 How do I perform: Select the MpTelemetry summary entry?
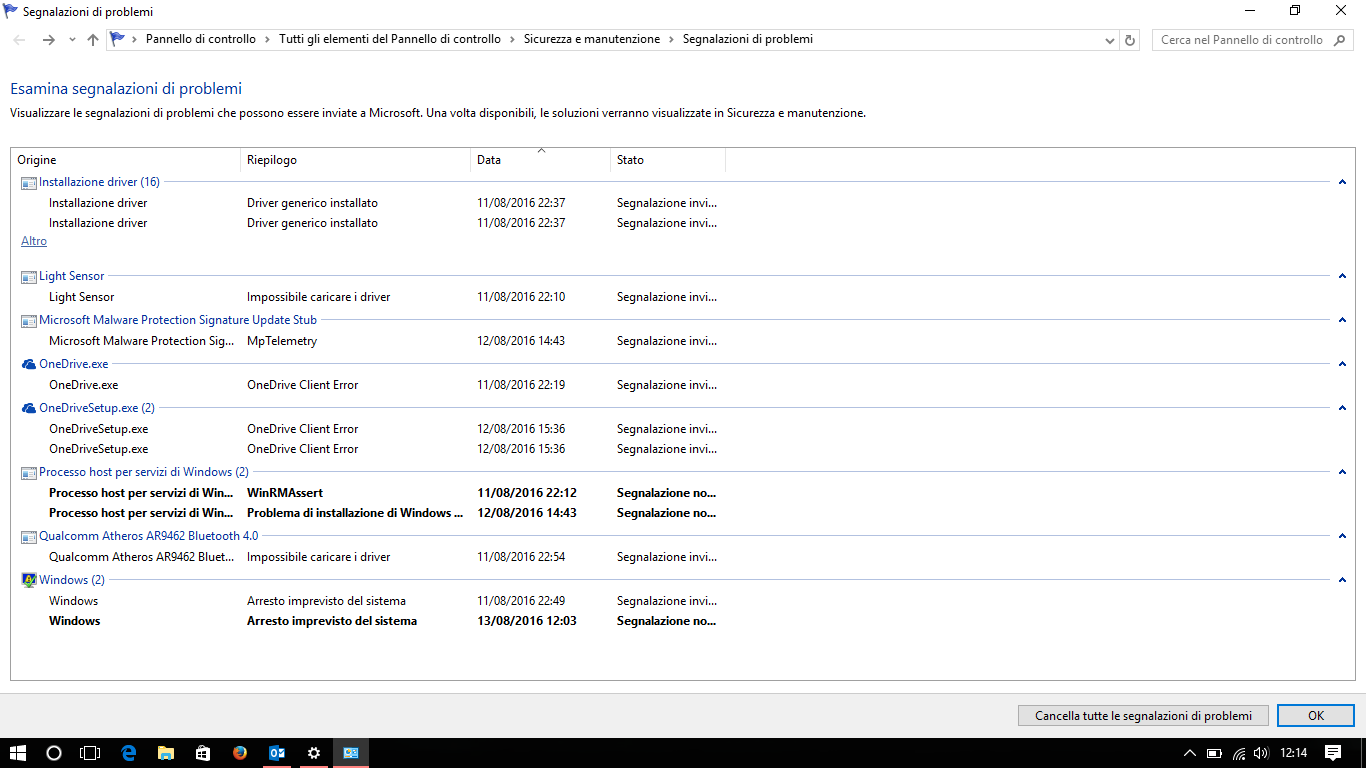point(282,341)
